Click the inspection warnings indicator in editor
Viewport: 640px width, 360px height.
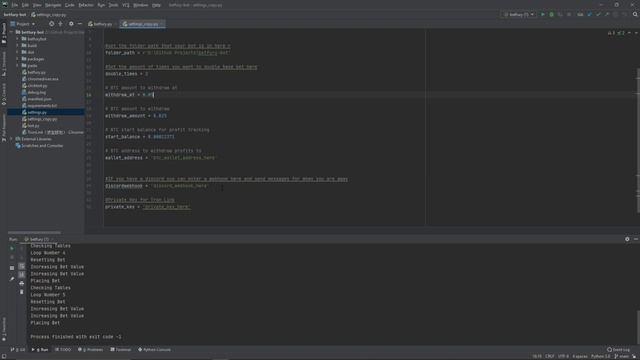coord(616,33)
